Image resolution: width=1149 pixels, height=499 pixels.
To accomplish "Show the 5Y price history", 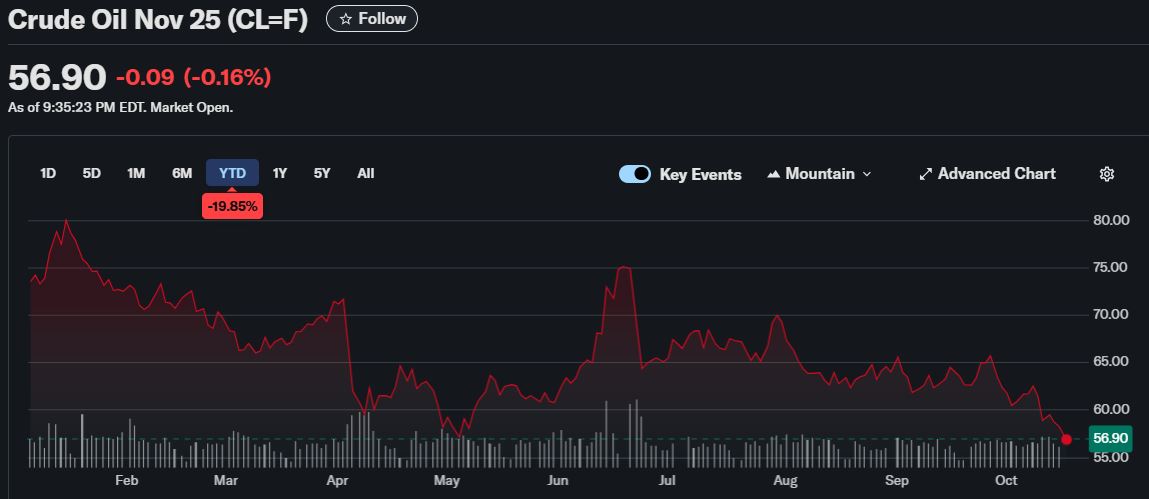I will [322, 173].
